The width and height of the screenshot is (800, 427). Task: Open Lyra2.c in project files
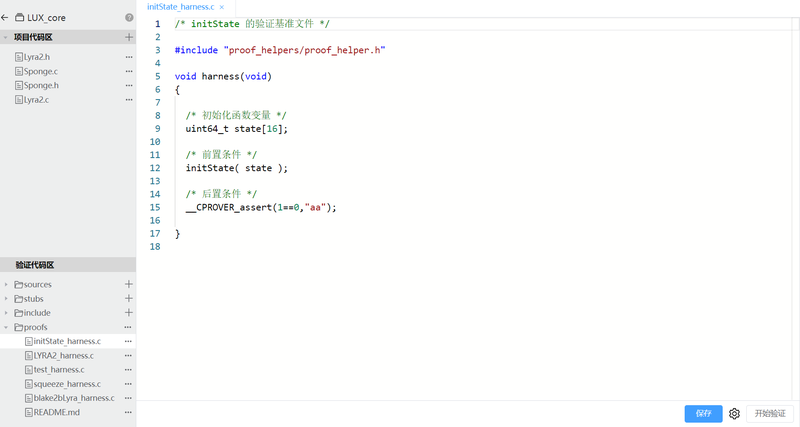pos(32,99)
